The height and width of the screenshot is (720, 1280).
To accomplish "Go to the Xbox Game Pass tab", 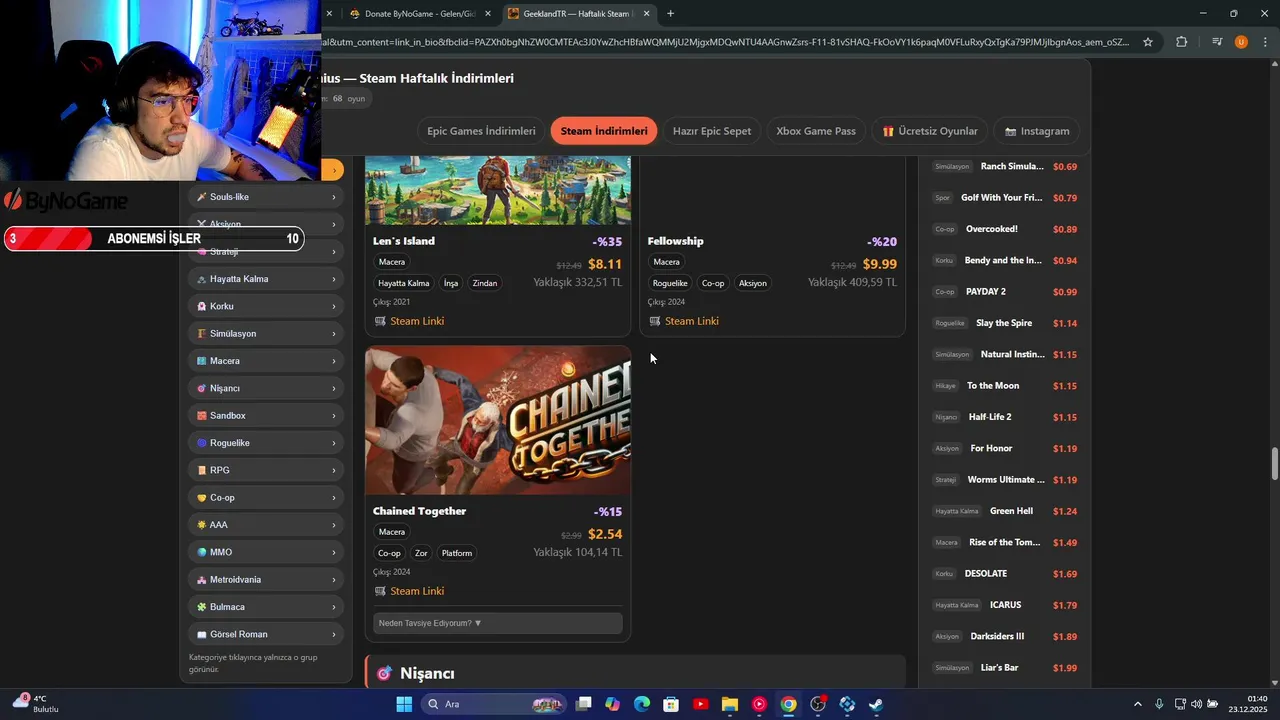I will [816, 131].
